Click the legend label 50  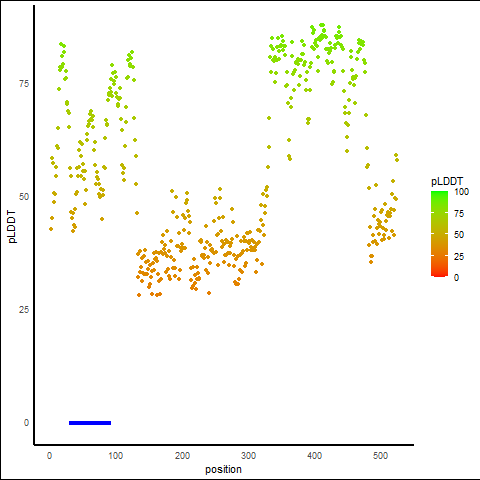click(459, 235)
